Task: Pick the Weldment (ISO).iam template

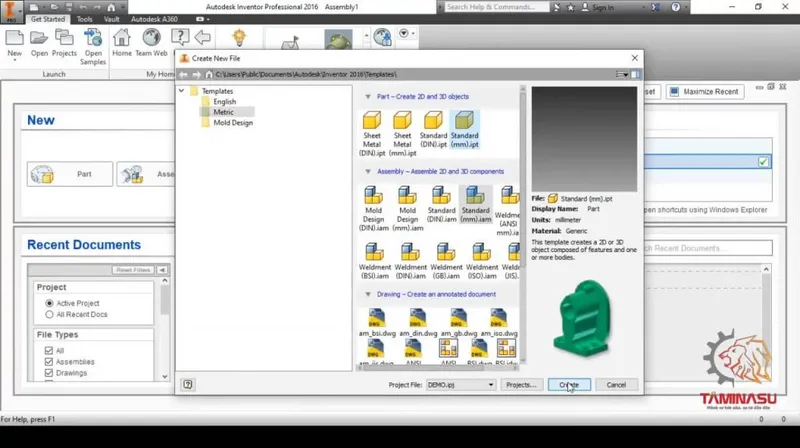Action: point(482,261)
